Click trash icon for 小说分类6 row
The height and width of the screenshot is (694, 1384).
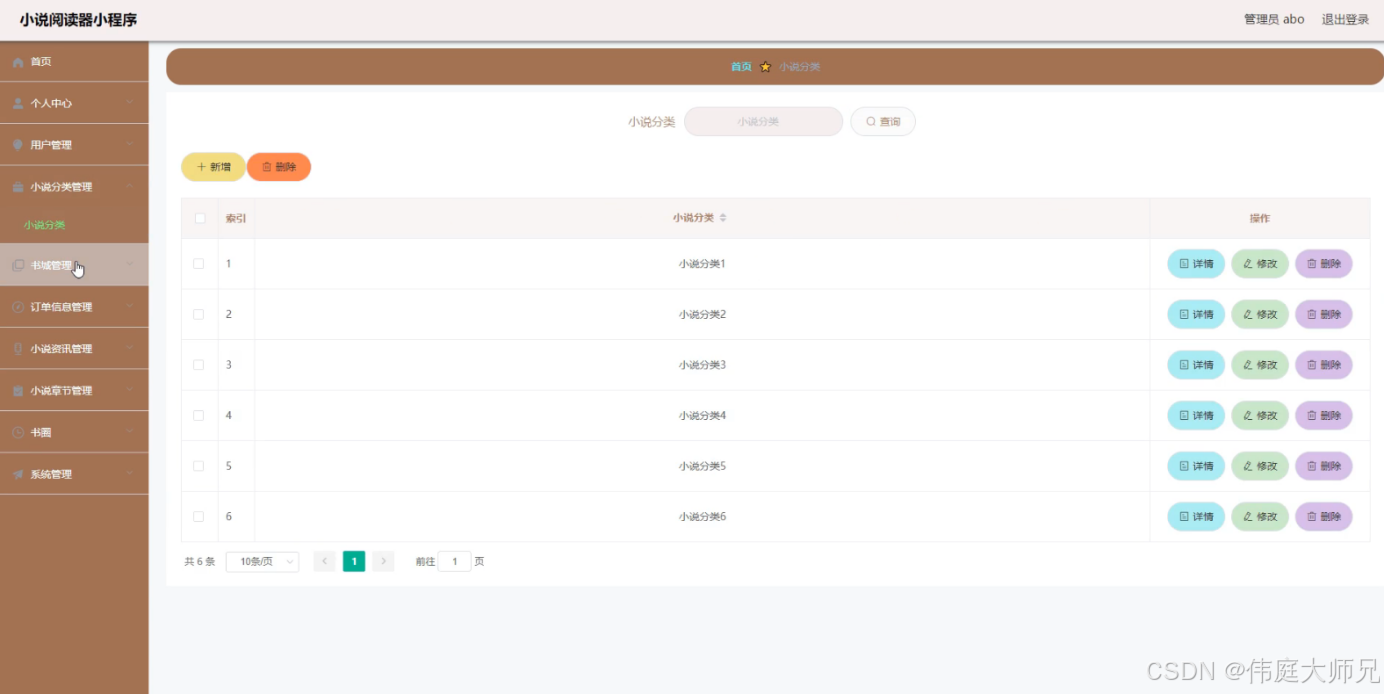click(x=1312, y=517)
